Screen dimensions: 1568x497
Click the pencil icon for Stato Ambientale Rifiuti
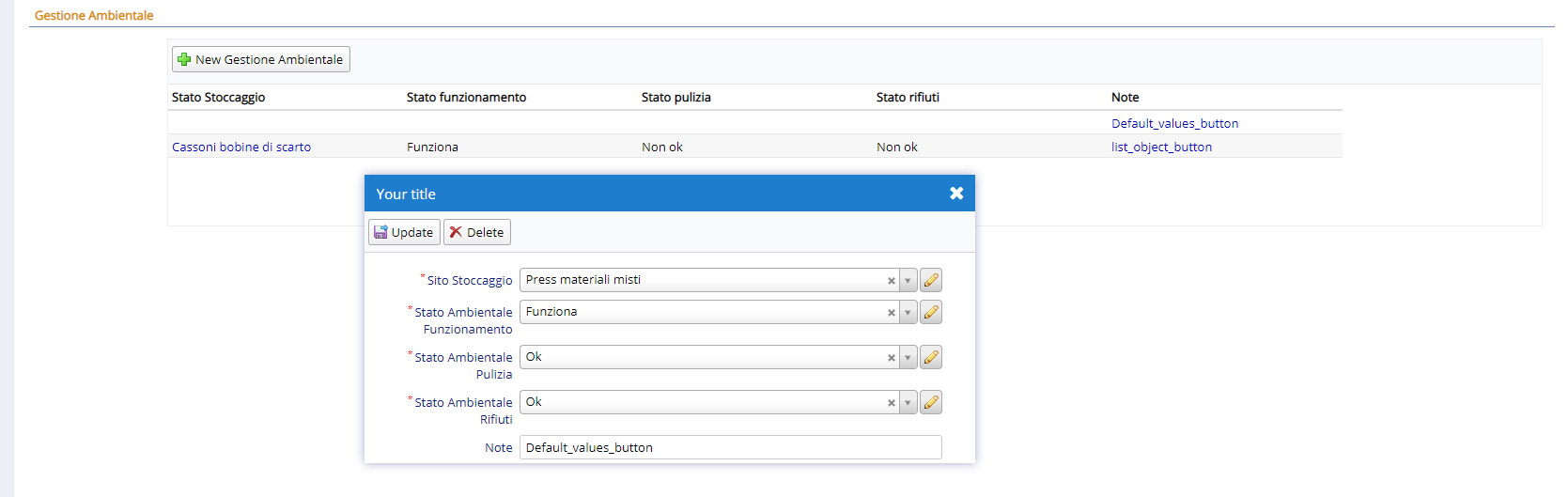pos(931,402)
